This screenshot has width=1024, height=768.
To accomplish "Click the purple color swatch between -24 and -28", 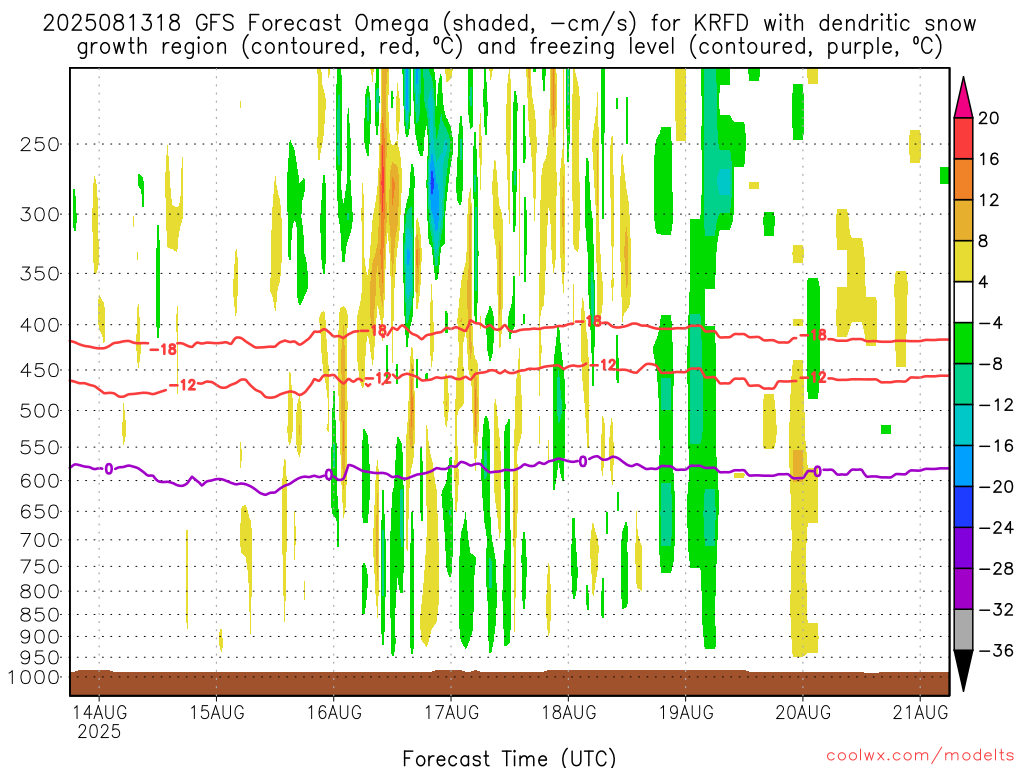I will (x=963, y=548).
